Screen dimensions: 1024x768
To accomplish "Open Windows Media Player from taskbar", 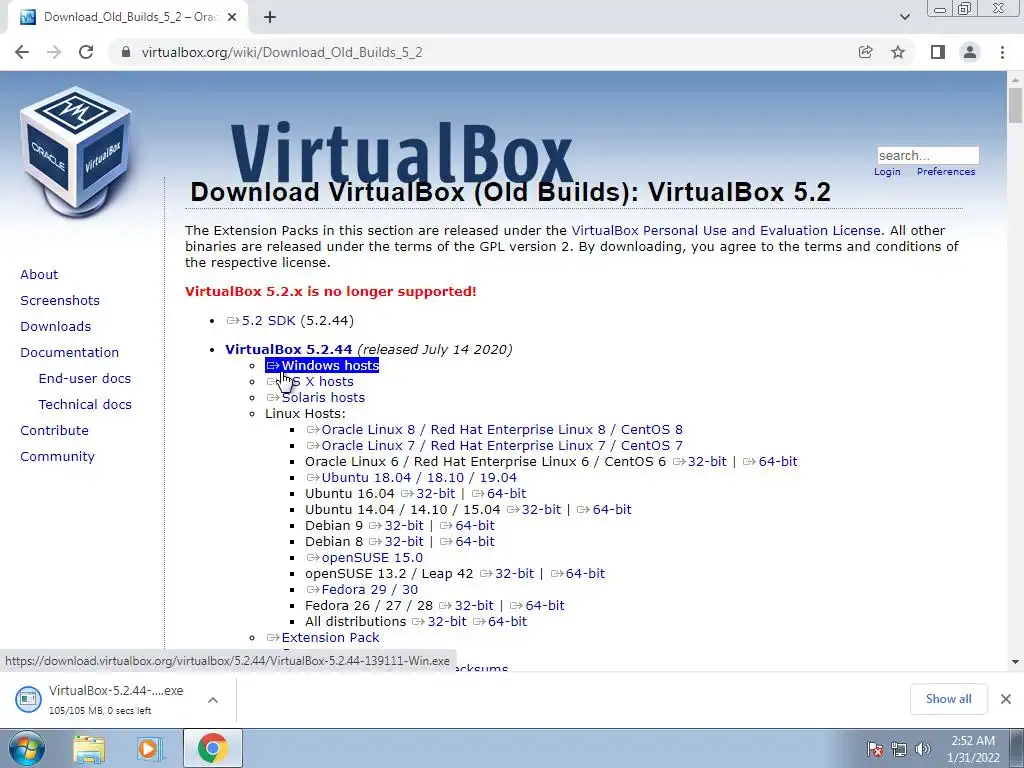I will point(150,748).
